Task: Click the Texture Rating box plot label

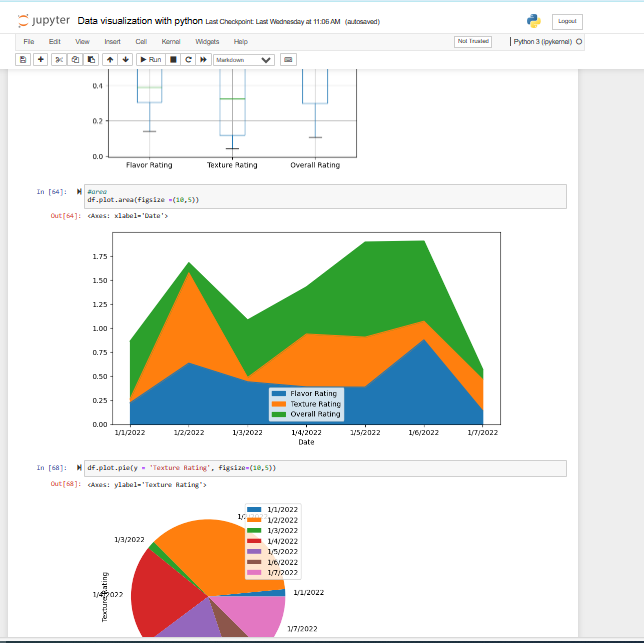Action: (x=232, y=165)
